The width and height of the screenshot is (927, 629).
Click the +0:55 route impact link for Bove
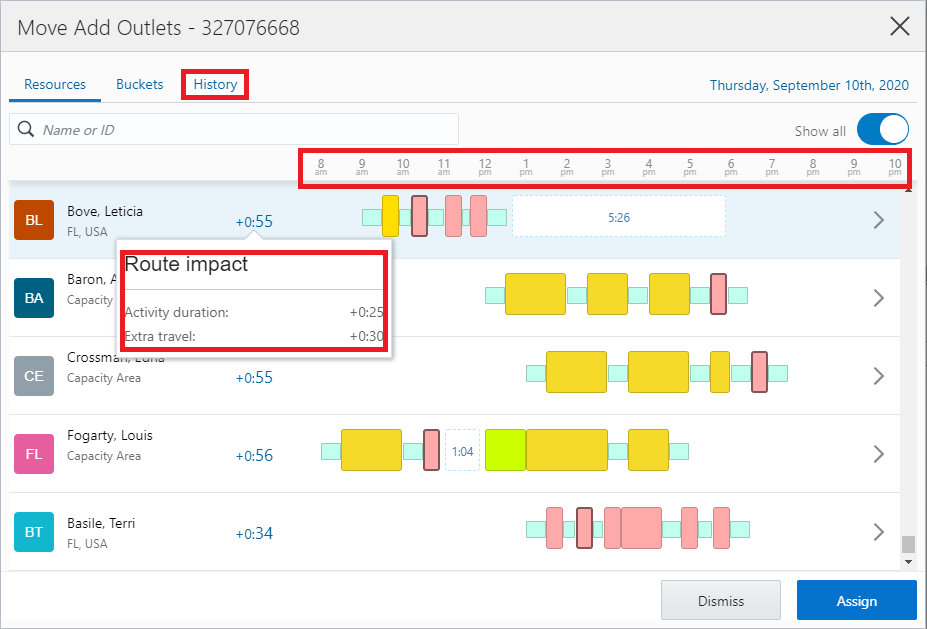tap(253, 221)
